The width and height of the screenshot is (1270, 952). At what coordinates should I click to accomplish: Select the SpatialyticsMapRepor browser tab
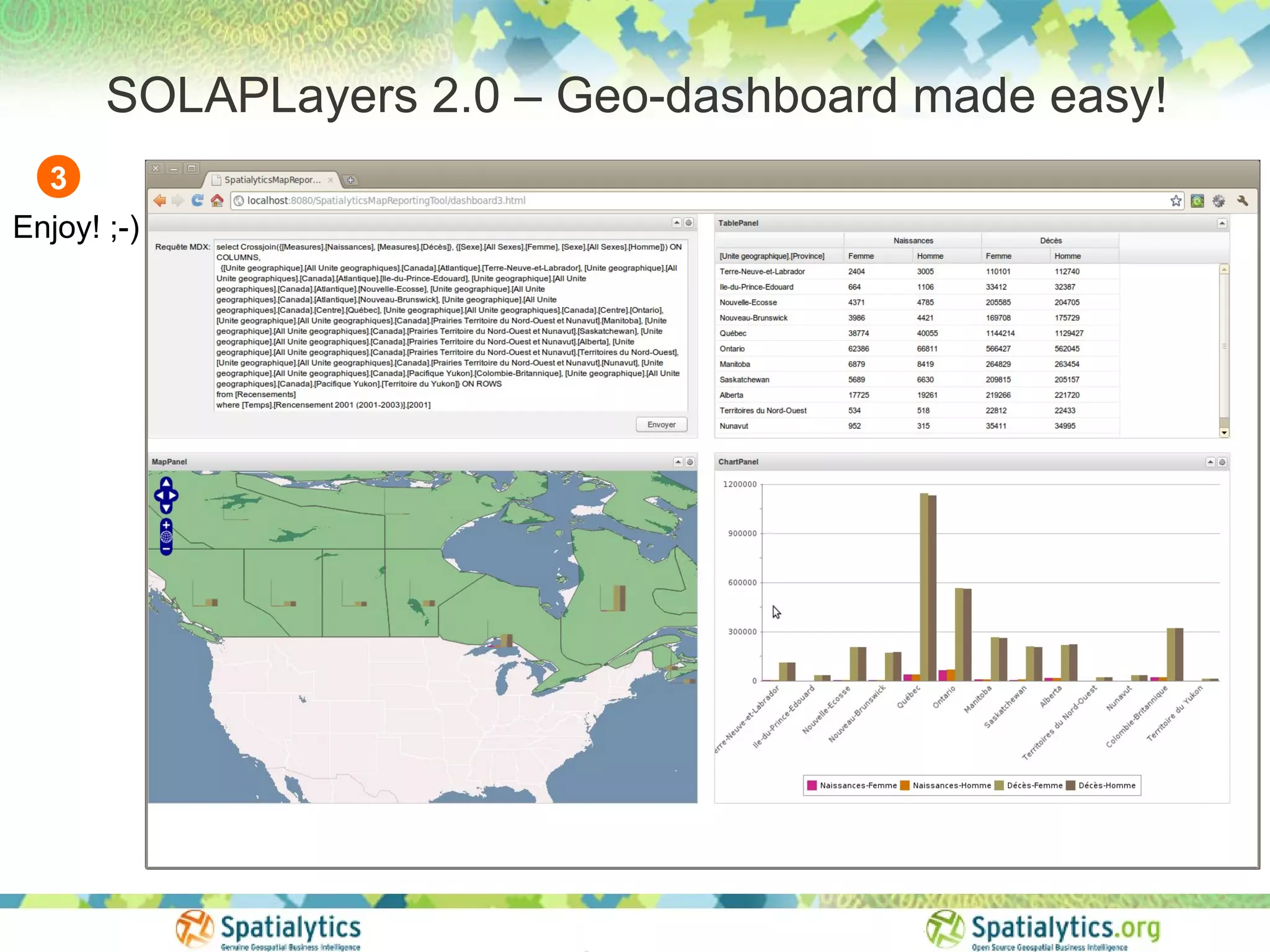click(x=272, y=180)
